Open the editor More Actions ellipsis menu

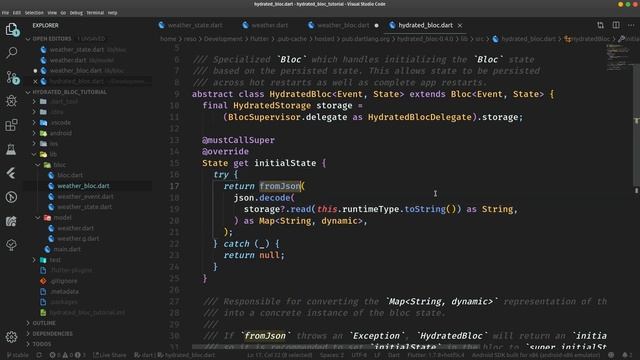coord(631,25)
